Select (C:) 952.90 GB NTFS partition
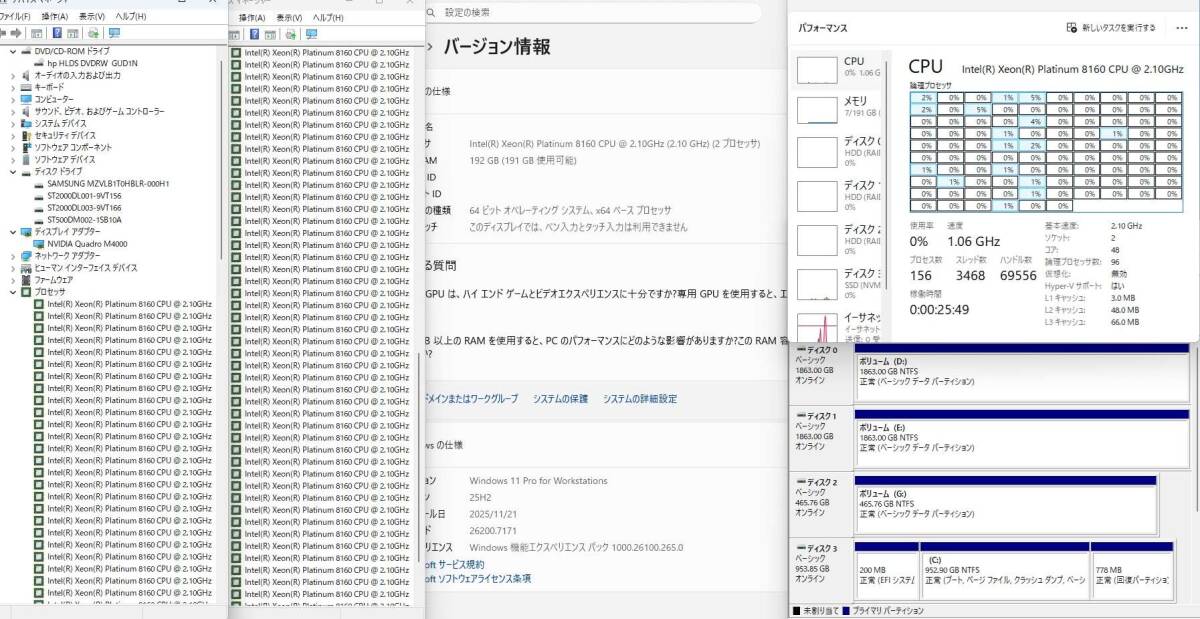 point(1005,572)
